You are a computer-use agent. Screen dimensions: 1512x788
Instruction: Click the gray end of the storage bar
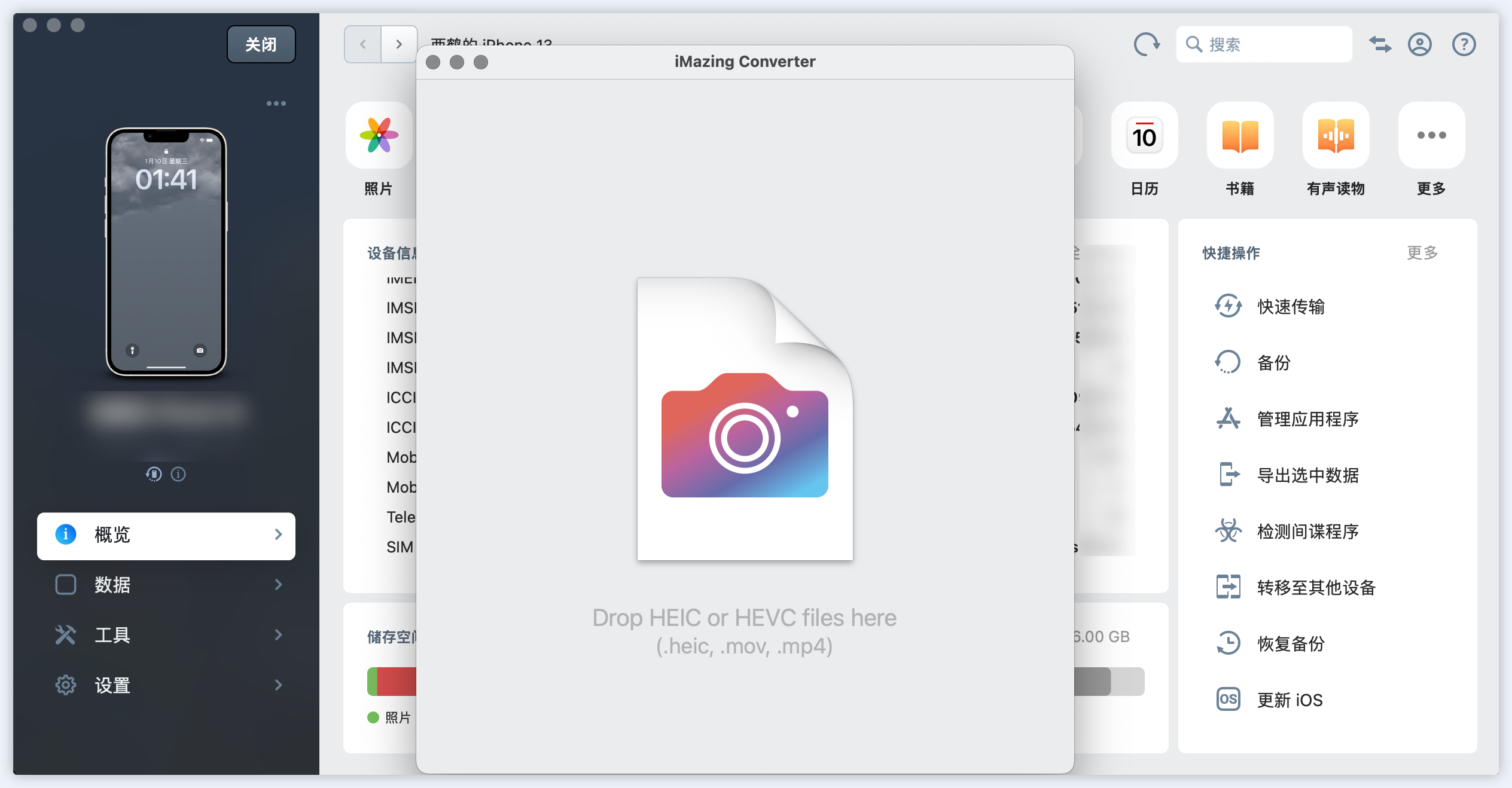tap(1127, 682)
